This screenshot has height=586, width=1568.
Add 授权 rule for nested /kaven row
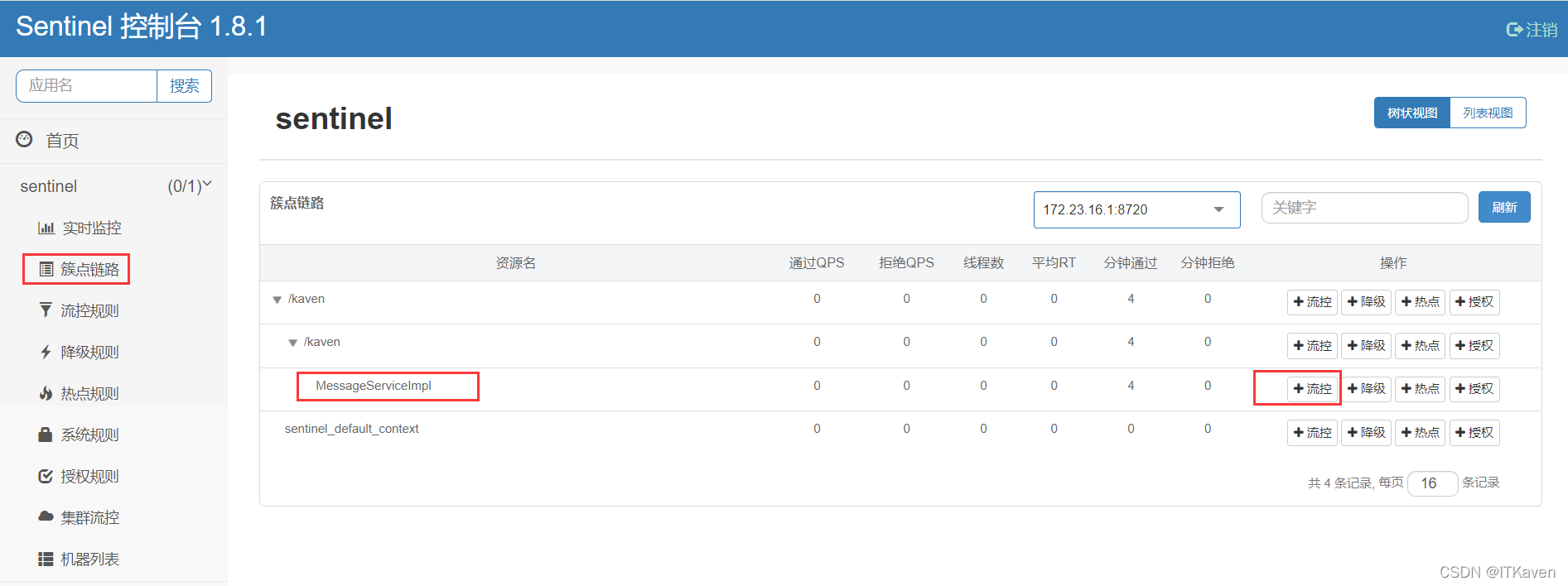pos(1474,346)
